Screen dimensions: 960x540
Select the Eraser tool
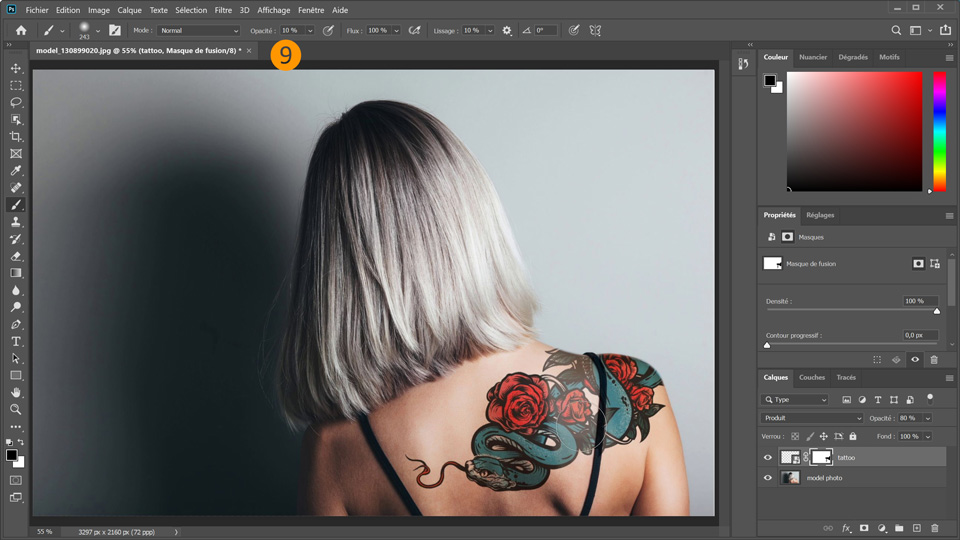pos(16,256)
